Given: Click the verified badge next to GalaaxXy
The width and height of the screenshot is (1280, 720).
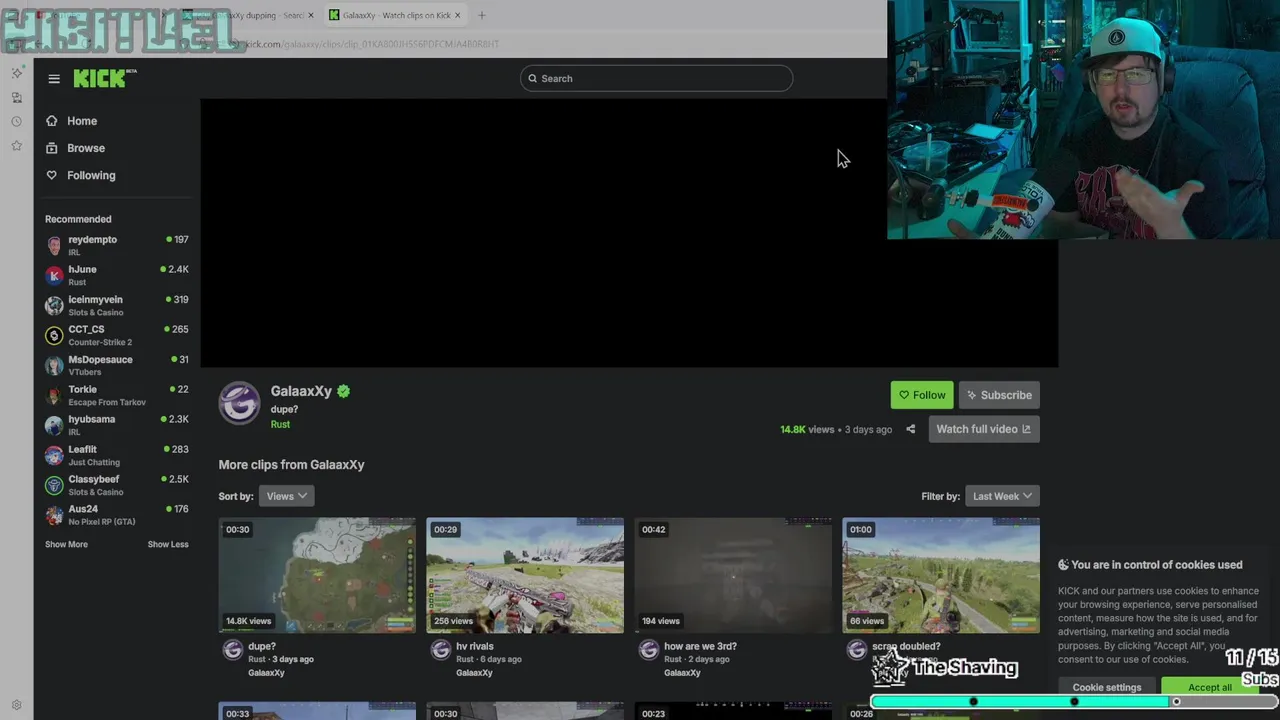Looking at the screenshot, I should pos(343,391).
